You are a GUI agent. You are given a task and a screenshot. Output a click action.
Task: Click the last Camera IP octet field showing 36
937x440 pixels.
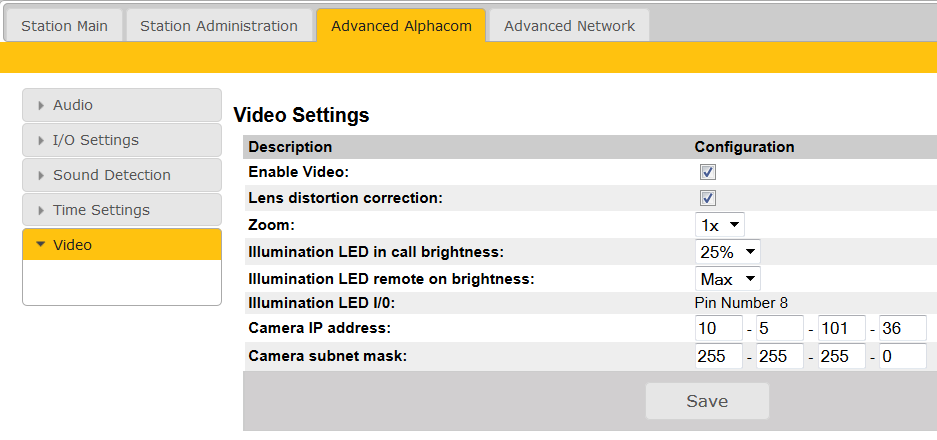coord(902,328)
